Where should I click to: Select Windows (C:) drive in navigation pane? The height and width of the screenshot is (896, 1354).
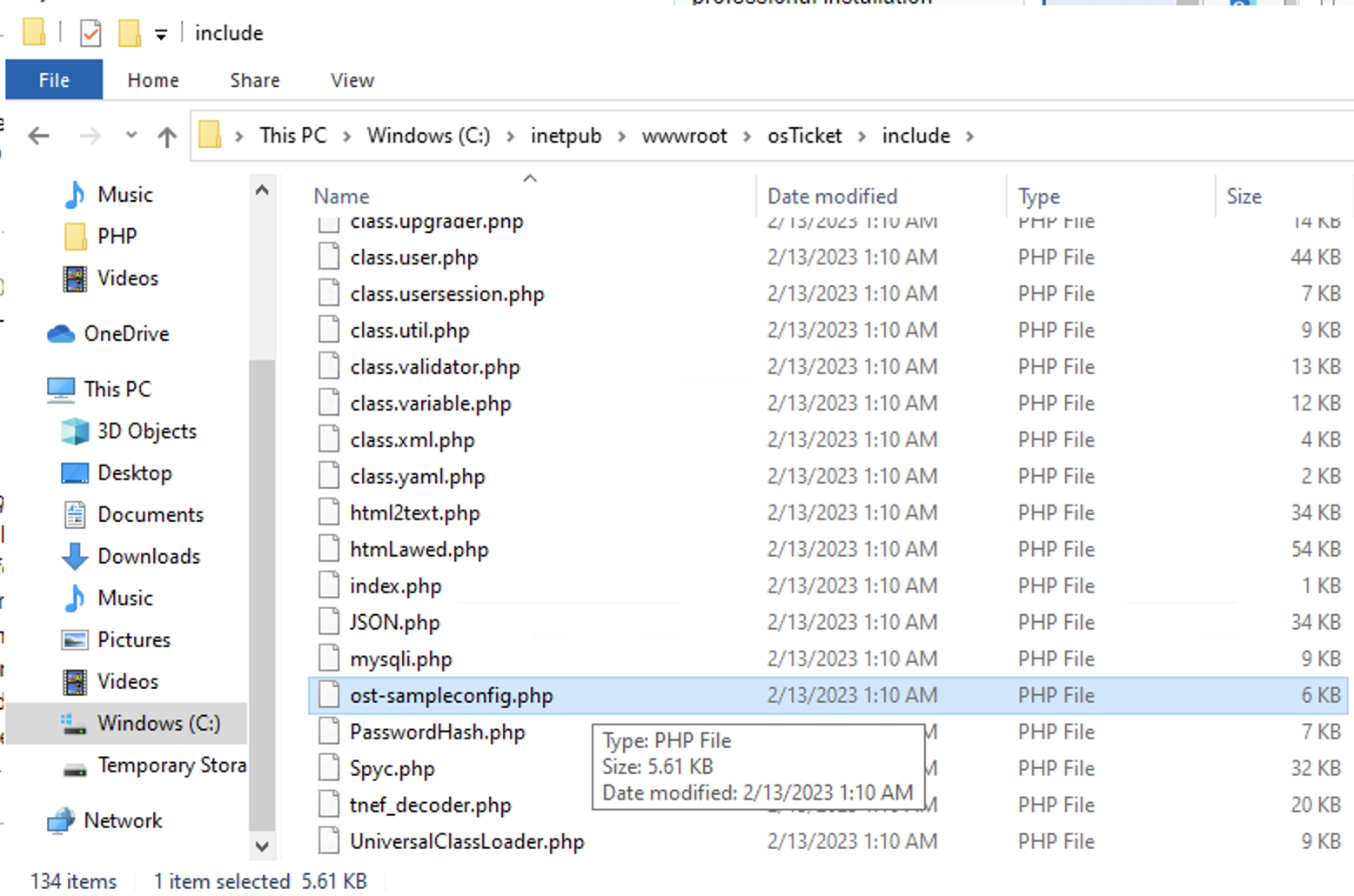pyautogui.click(x=127, y=724)
